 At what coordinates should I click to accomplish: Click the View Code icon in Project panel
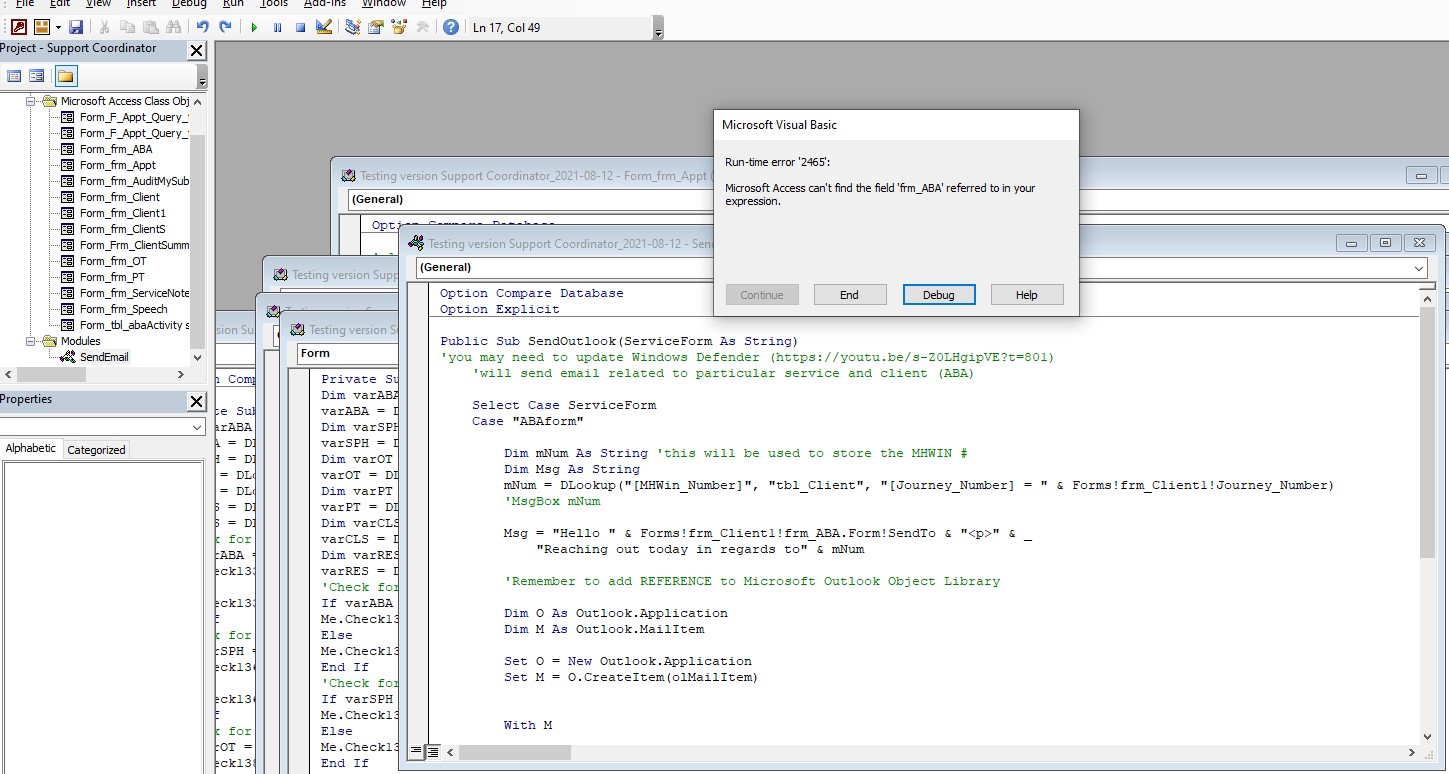click(x=14, y=76)
